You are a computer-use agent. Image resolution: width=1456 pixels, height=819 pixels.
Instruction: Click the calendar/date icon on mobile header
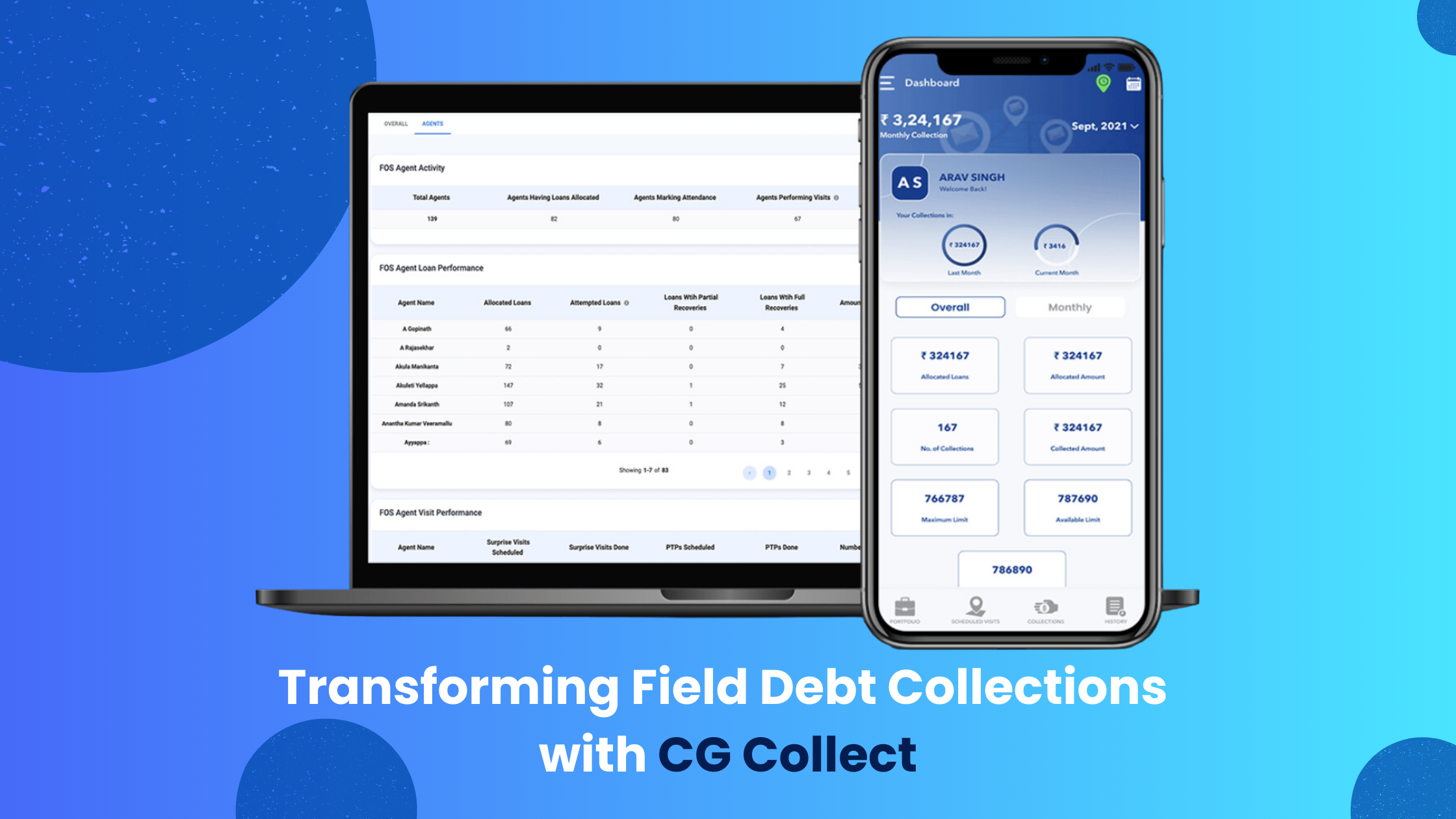click(x=1133, y=83)
